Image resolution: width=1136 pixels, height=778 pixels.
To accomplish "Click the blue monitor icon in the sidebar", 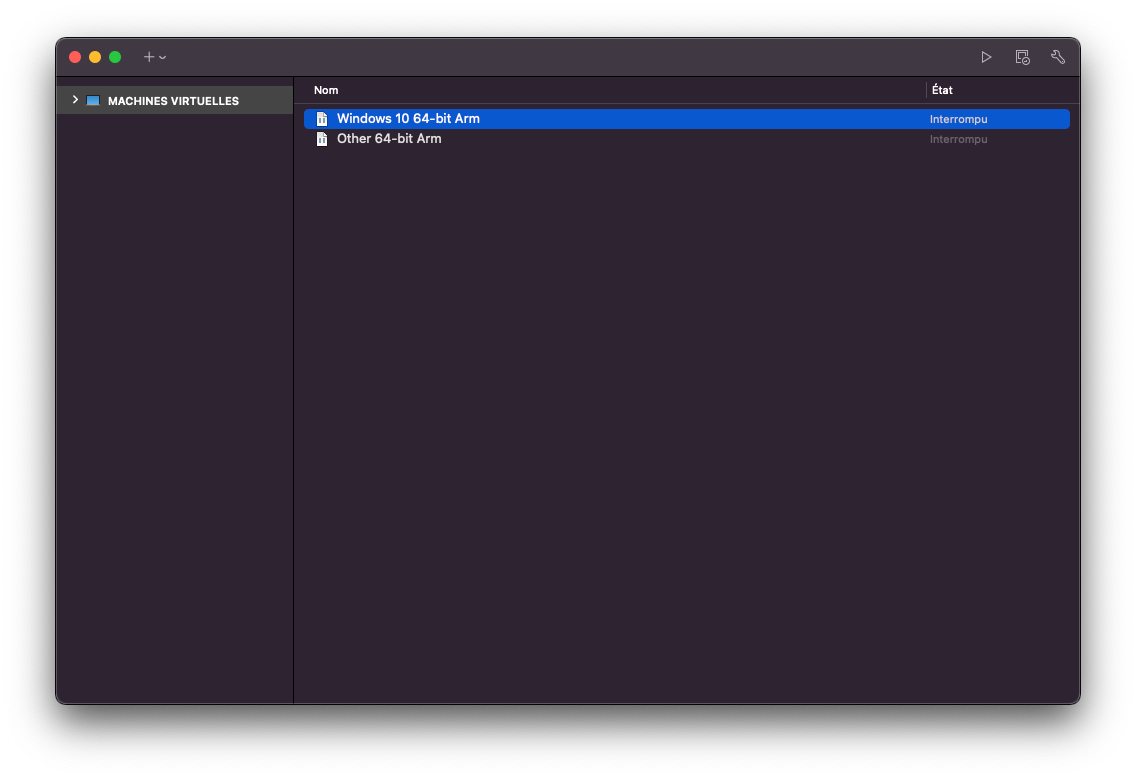I will click(93, 100).
